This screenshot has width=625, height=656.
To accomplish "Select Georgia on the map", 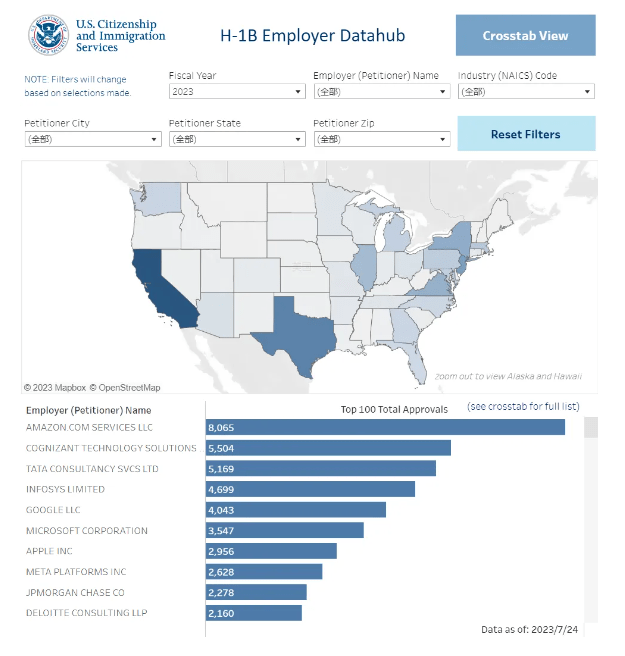I will (x=404, y=326).
